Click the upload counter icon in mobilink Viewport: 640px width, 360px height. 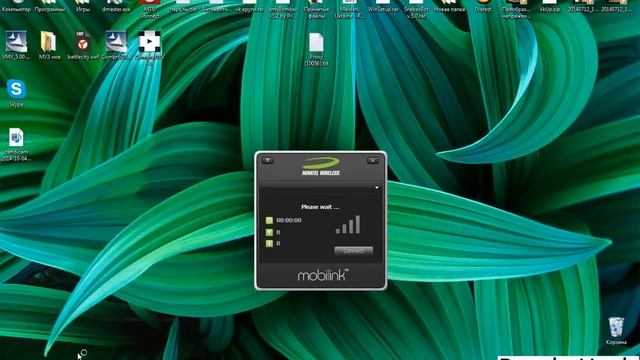pos(269,232)
